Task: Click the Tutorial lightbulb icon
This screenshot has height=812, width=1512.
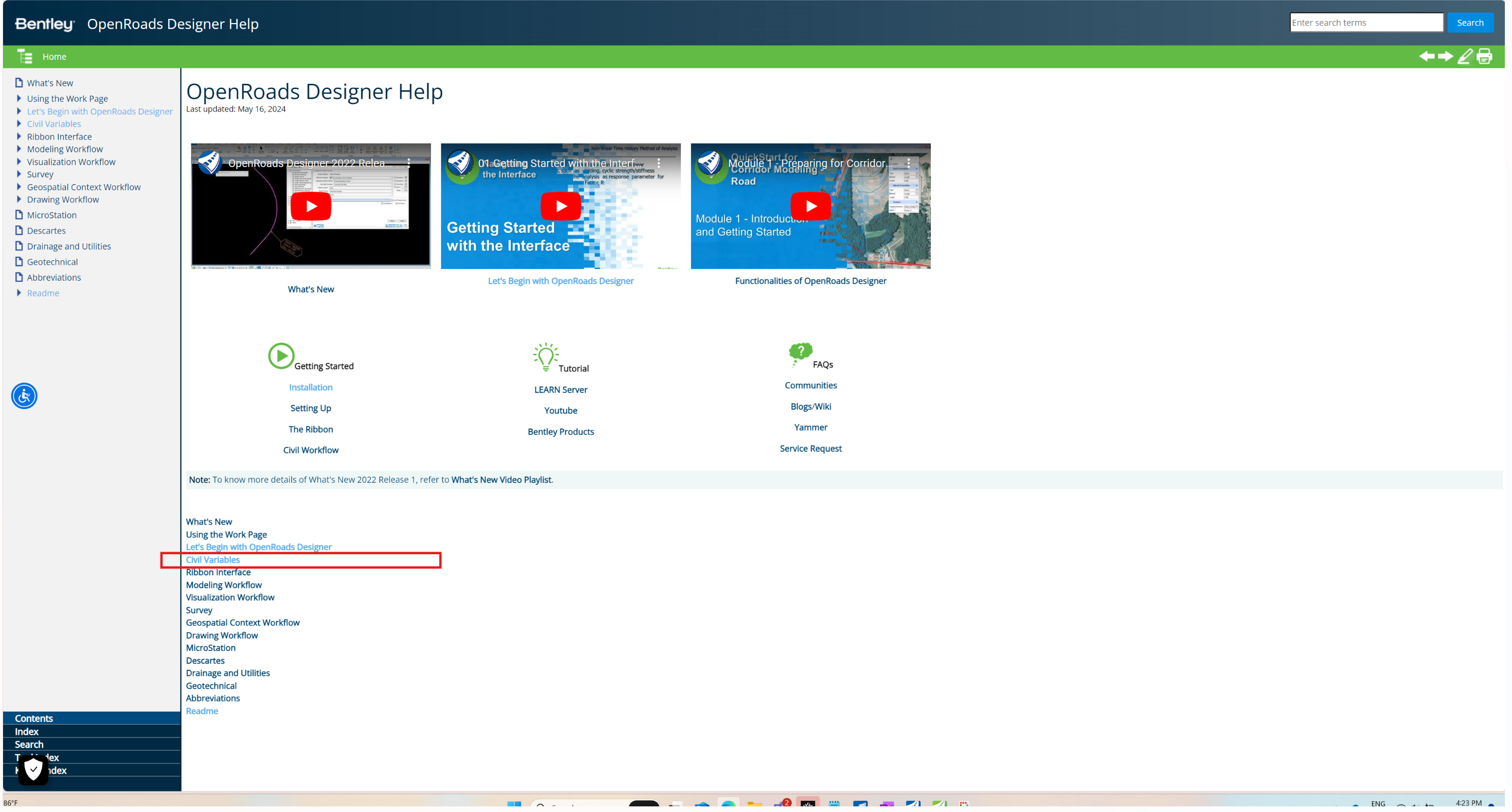Action: (x=545, y=357)
